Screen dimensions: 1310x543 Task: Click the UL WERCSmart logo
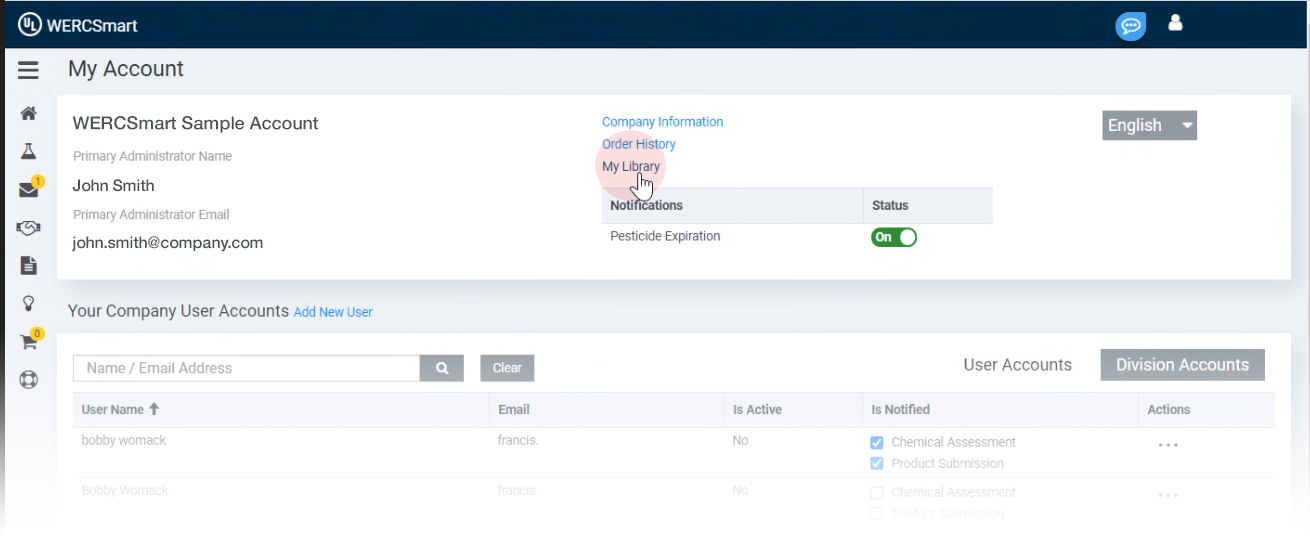[78, 24]
